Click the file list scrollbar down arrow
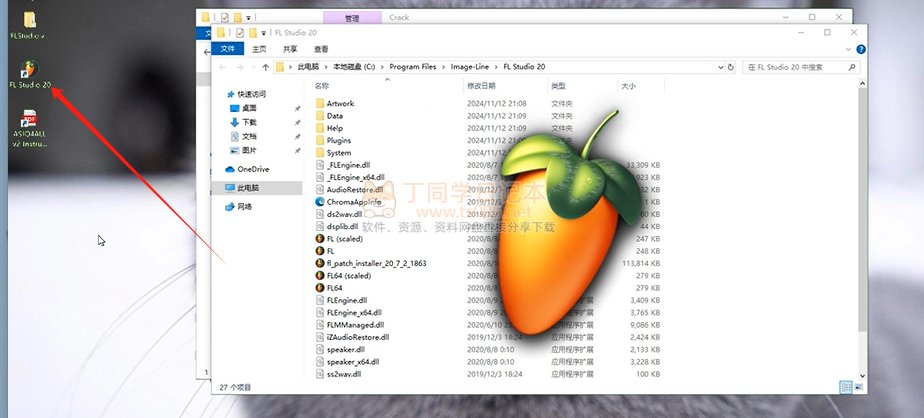This screenshot has width=924, height=418. click(862, 376)
